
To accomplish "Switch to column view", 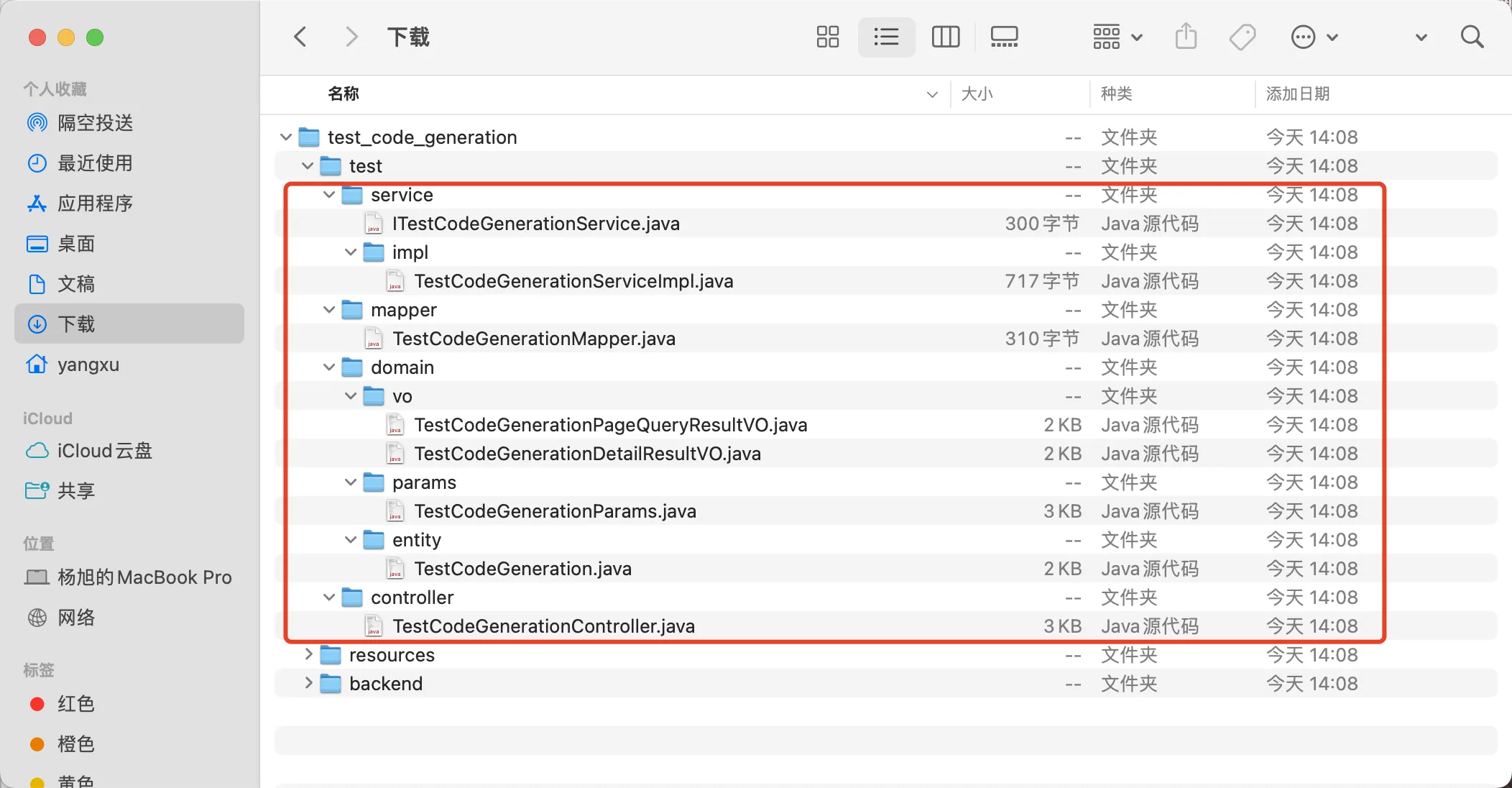I will (946, 37).
